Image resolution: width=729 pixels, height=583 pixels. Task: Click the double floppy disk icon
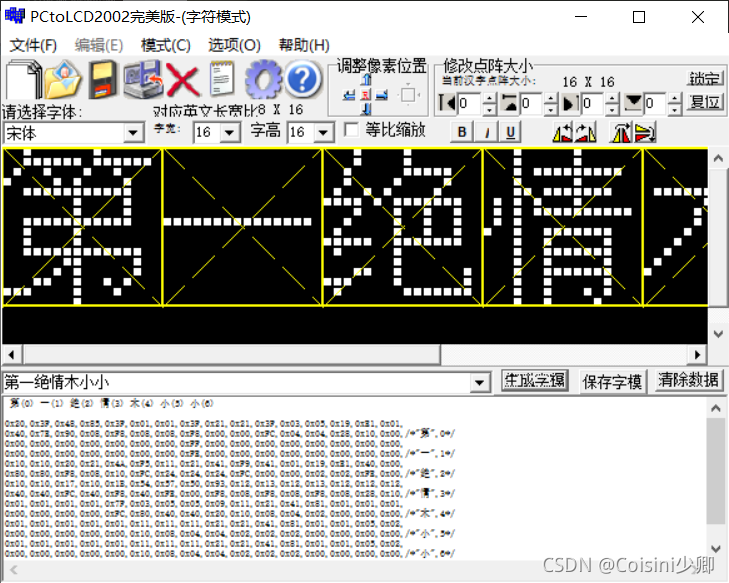pyautogui.click(x=142, y=79)
